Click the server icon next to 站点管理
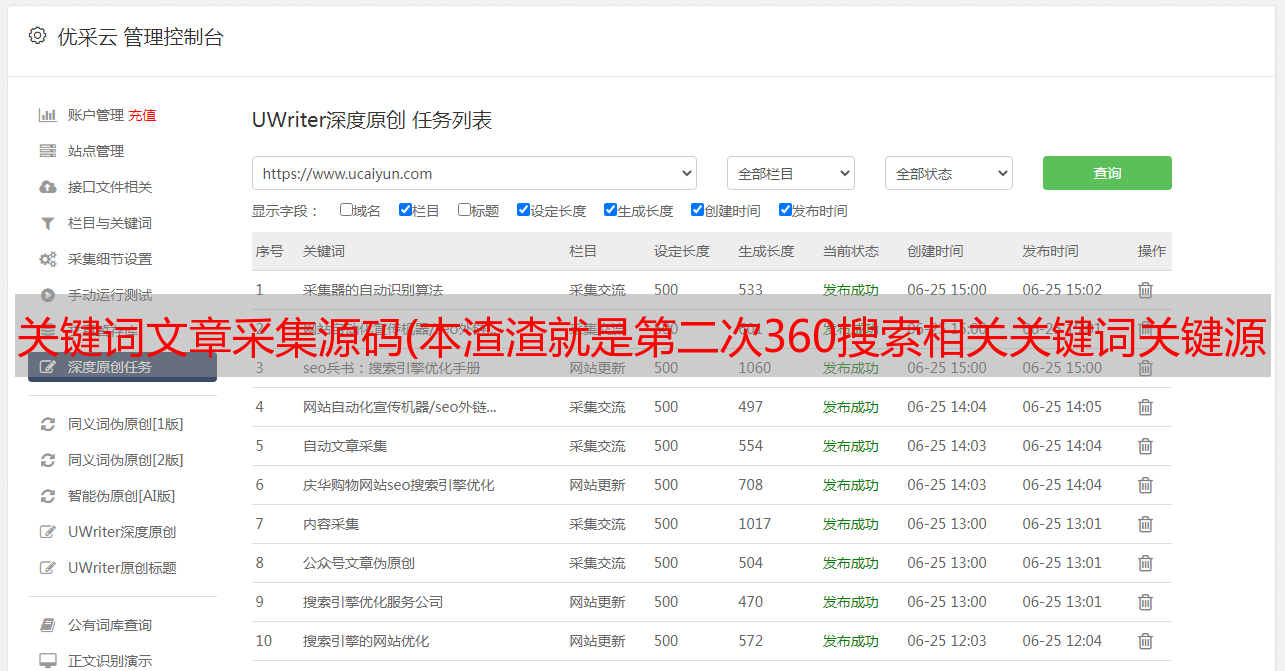This screenshot has height=671, width=1285. coord(47,151)
